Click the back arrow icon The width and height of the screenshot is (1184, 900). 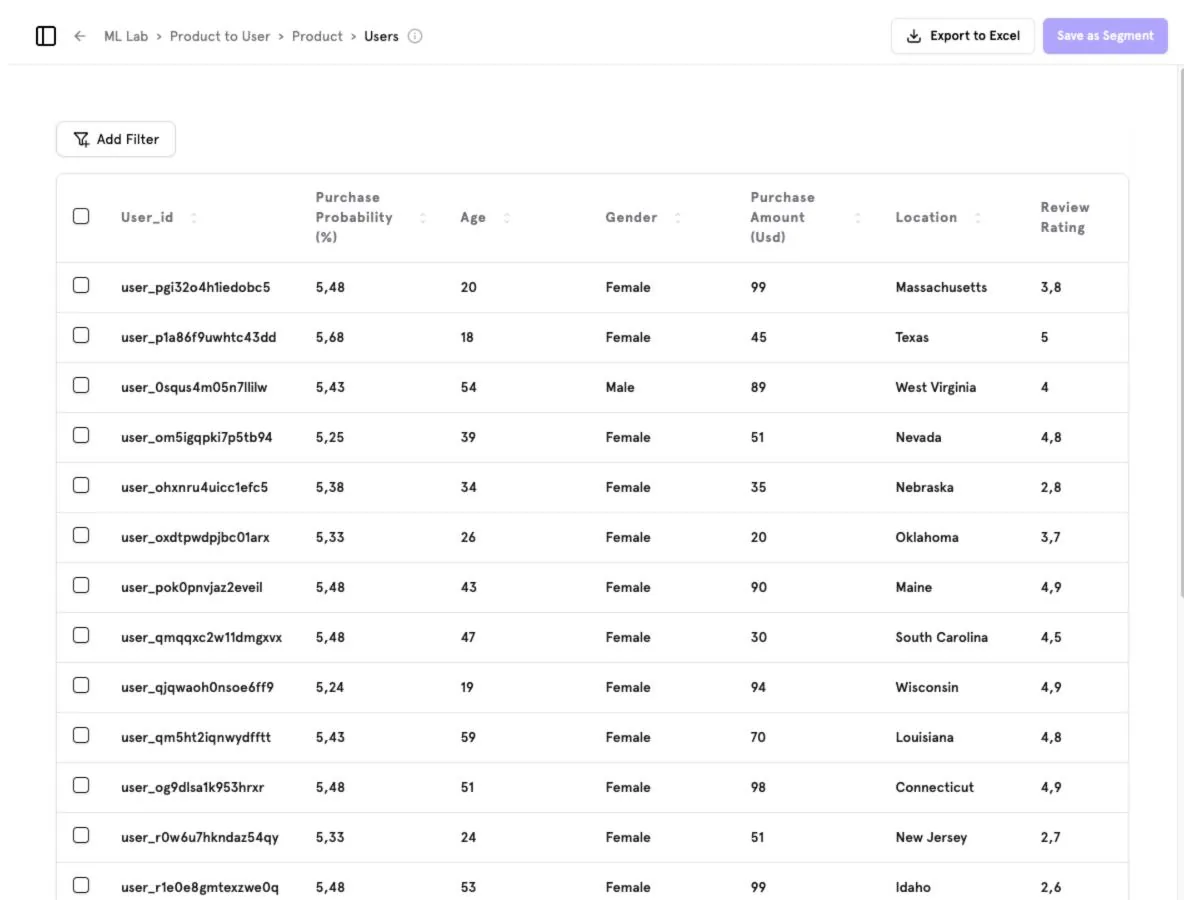click(x=80, y=35)
